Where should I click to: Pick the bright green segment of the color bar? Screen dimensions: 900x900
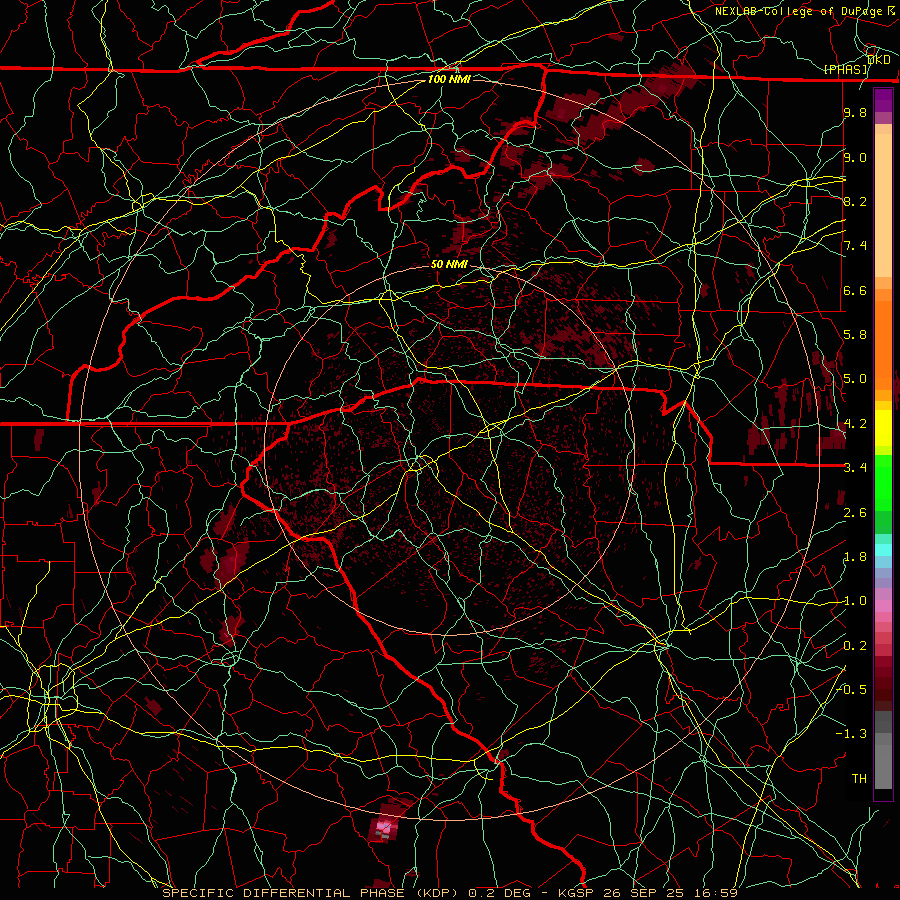(x=883, y=483)
